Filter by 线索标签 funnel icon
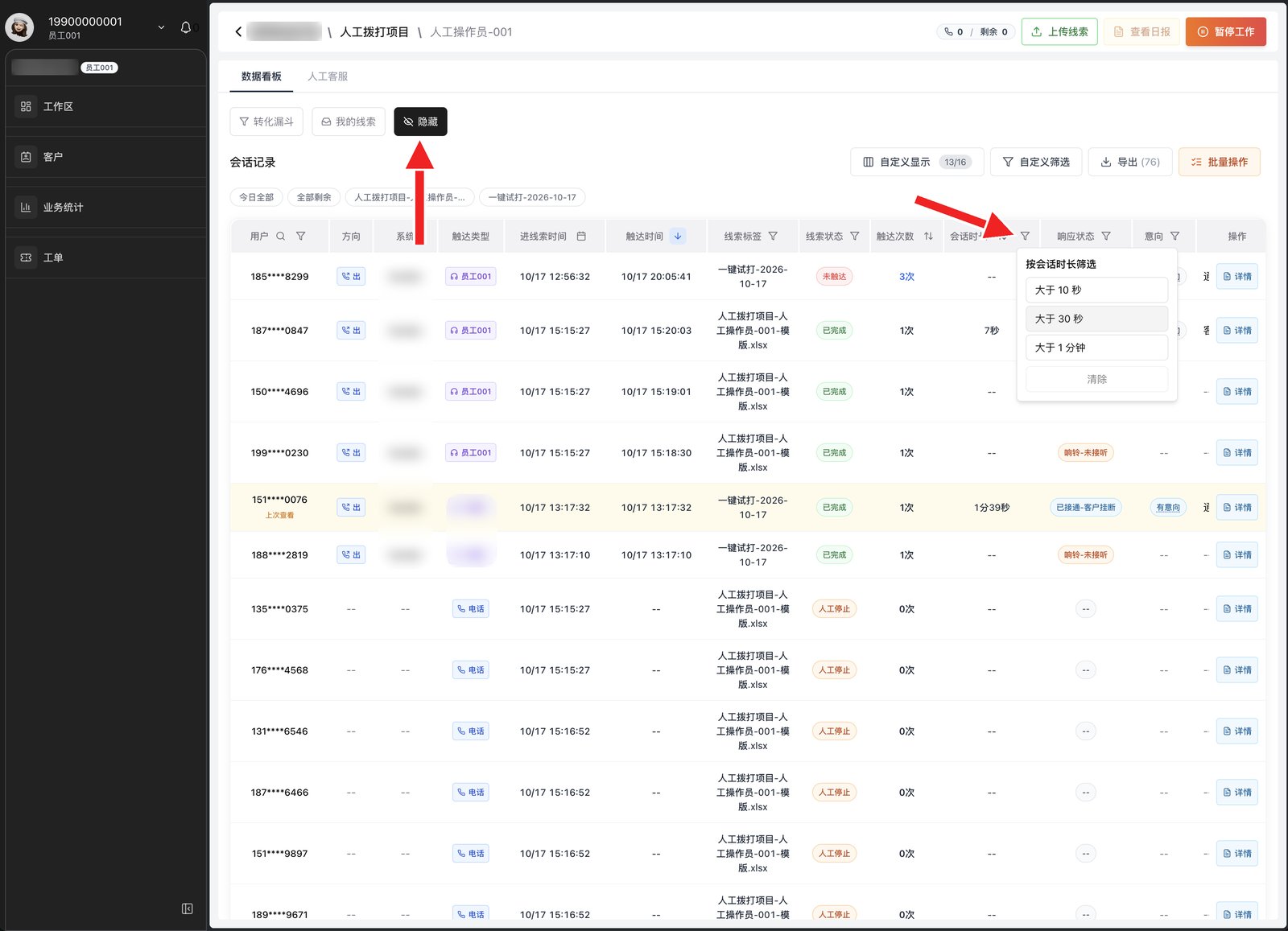Viewport: 1288px width, 931px height. pyautogui.click(x=773, y=236)
